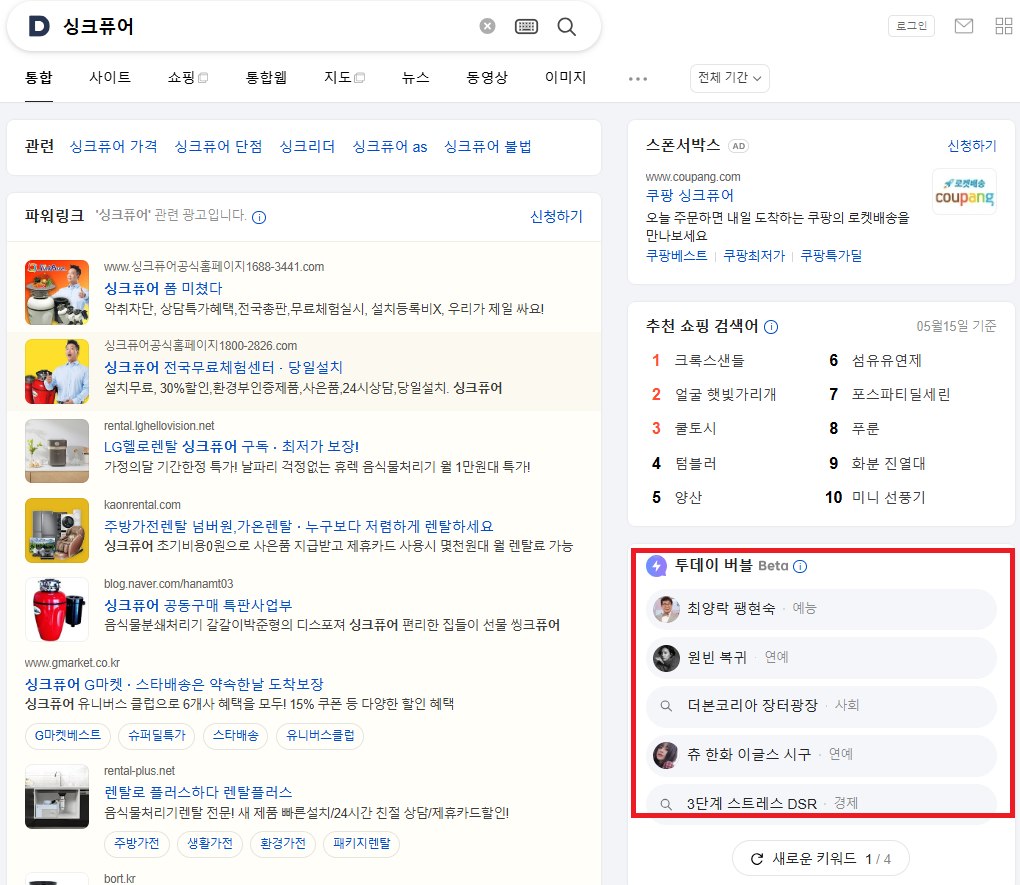Switch to the 통합웹 tab

[x=266, y=77]
